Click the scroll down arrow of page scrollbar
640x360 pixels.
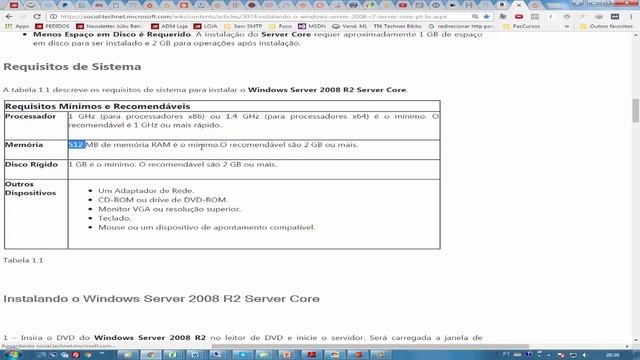[636, 340]
